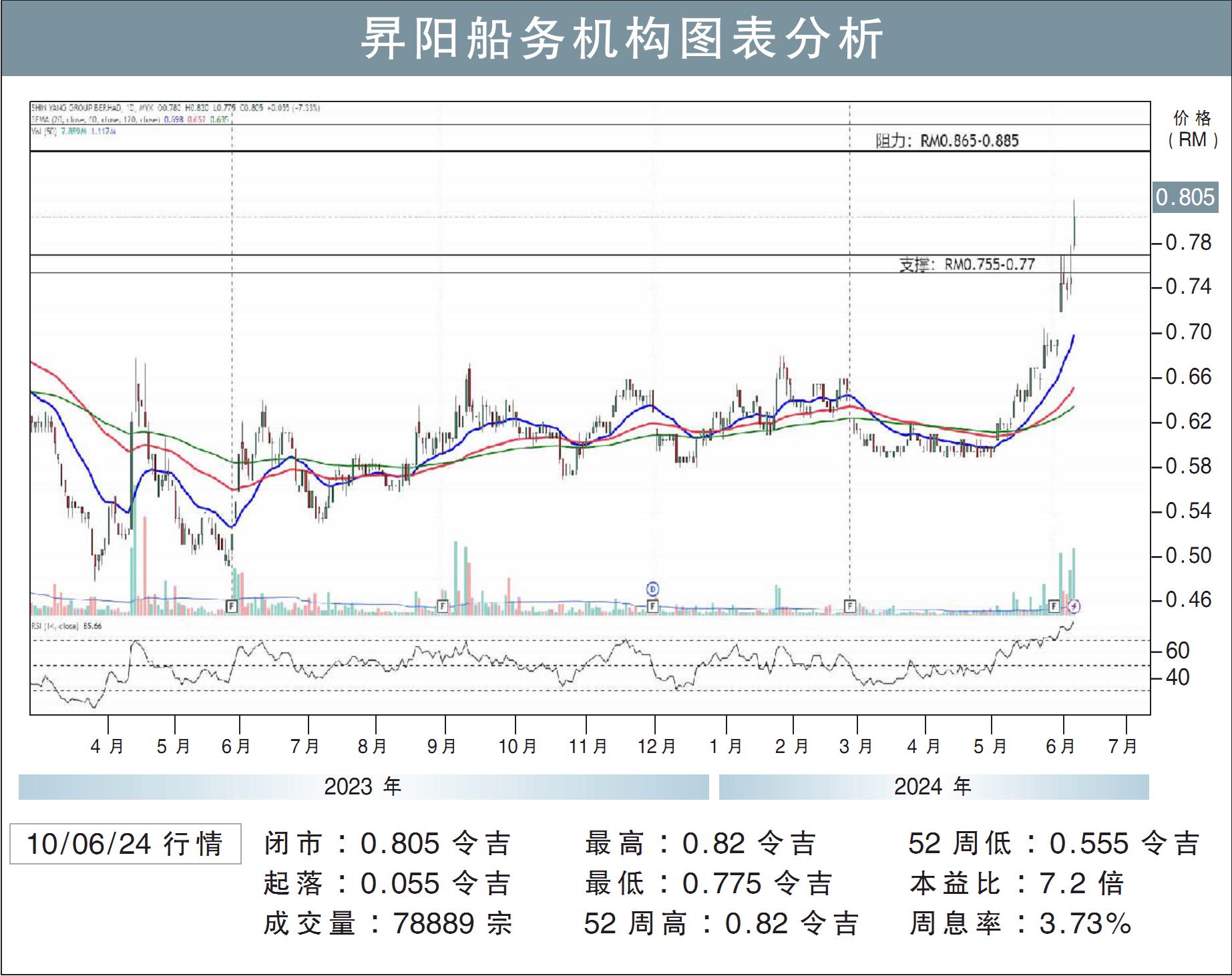
Task: Click the 0.62 price axis label
Action: (x=1189, y=421)
